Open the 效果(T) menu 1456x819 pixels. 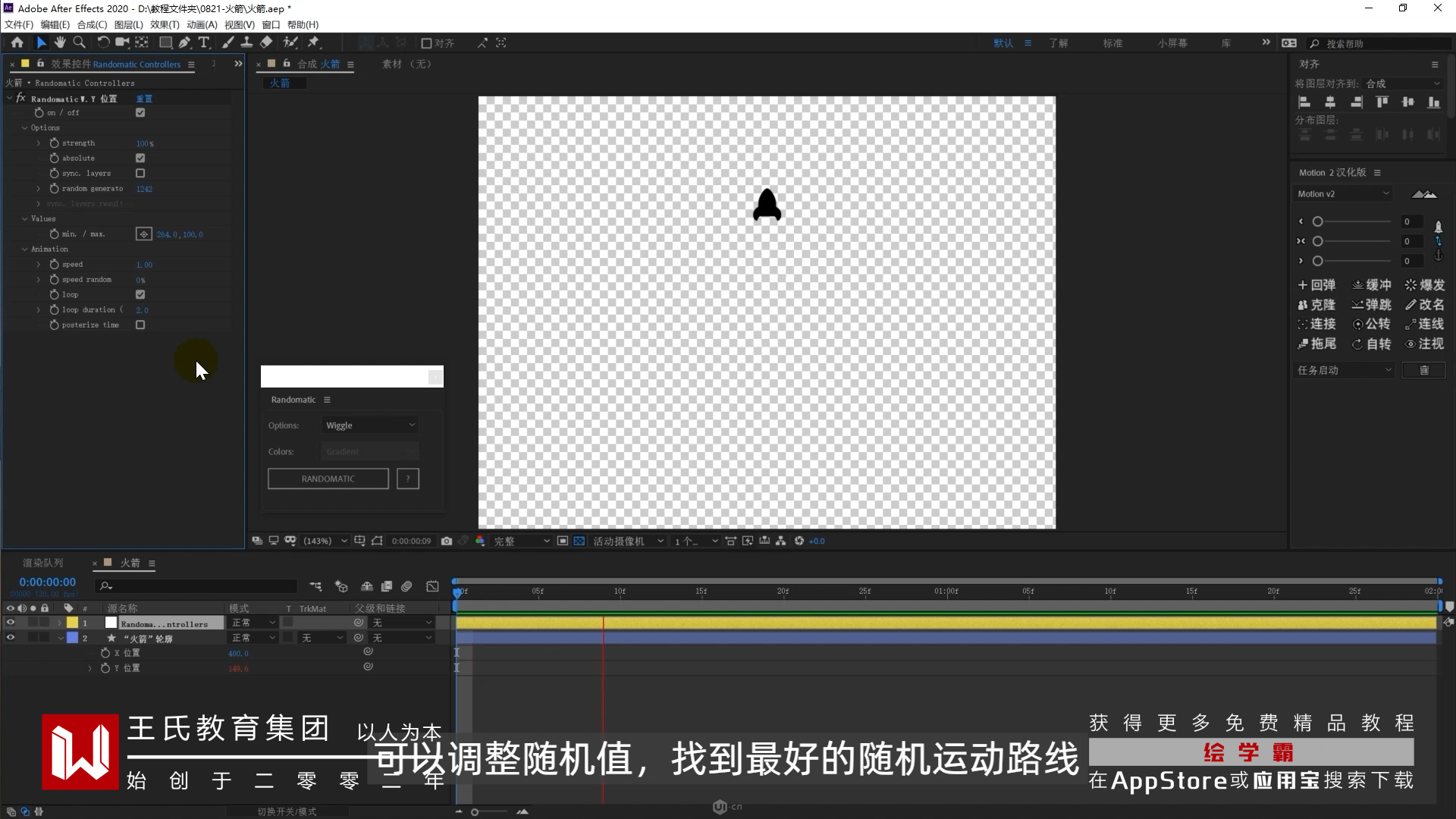pyautogui.click(x=165, y=25)
